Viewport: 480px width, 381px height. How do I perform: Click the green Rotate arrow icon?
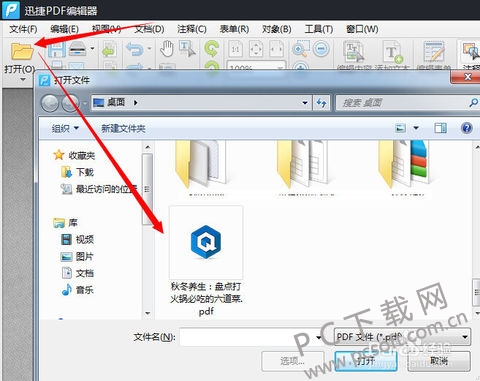click(x=211, y=49)
